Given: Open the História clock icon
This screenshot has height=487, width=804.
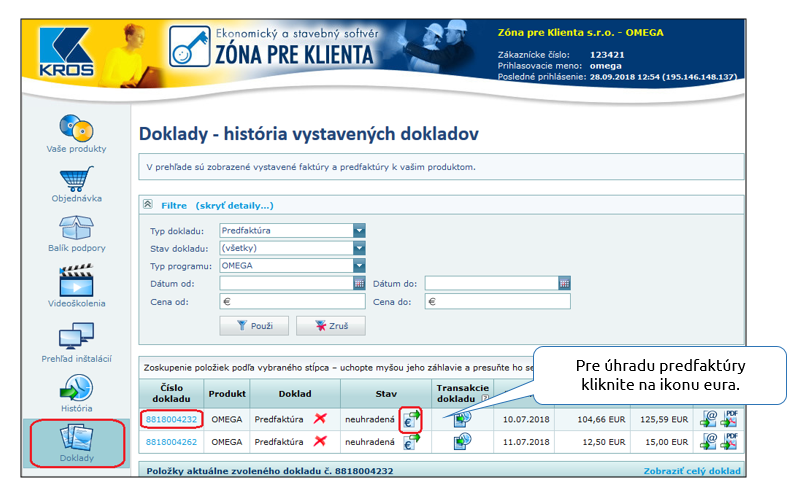Looking at the screenshot, I should 76,388.
